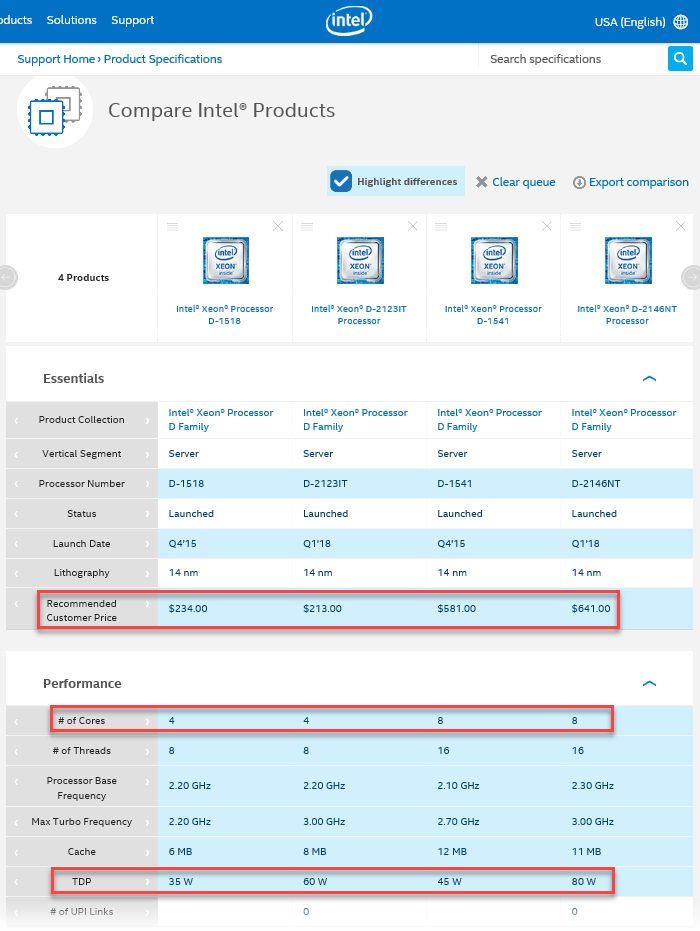Open the Support menu

coord(132,20)
